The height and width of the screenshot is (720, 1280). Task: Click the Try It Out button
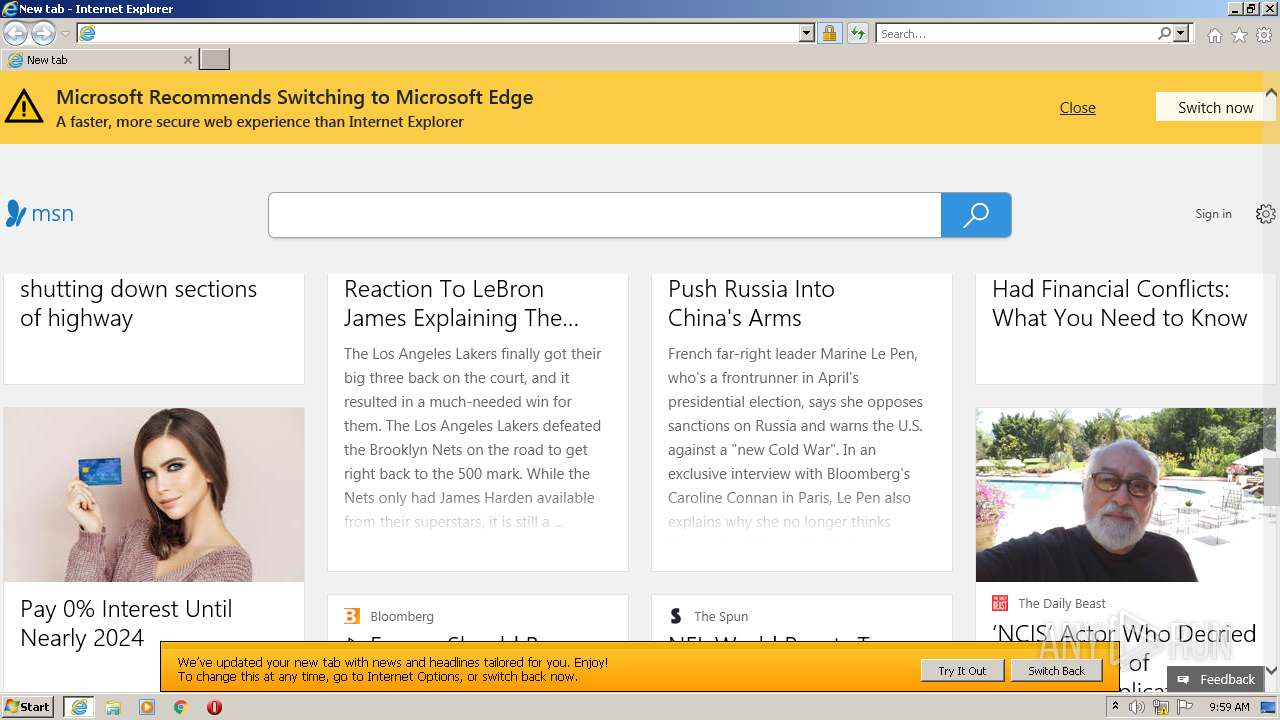point(962,671)
